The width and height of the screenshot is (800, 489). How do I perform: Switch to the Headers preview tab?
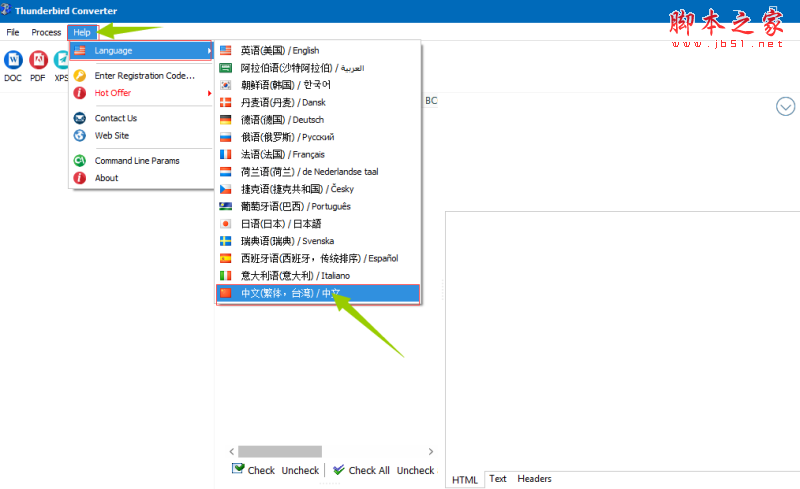534,479
